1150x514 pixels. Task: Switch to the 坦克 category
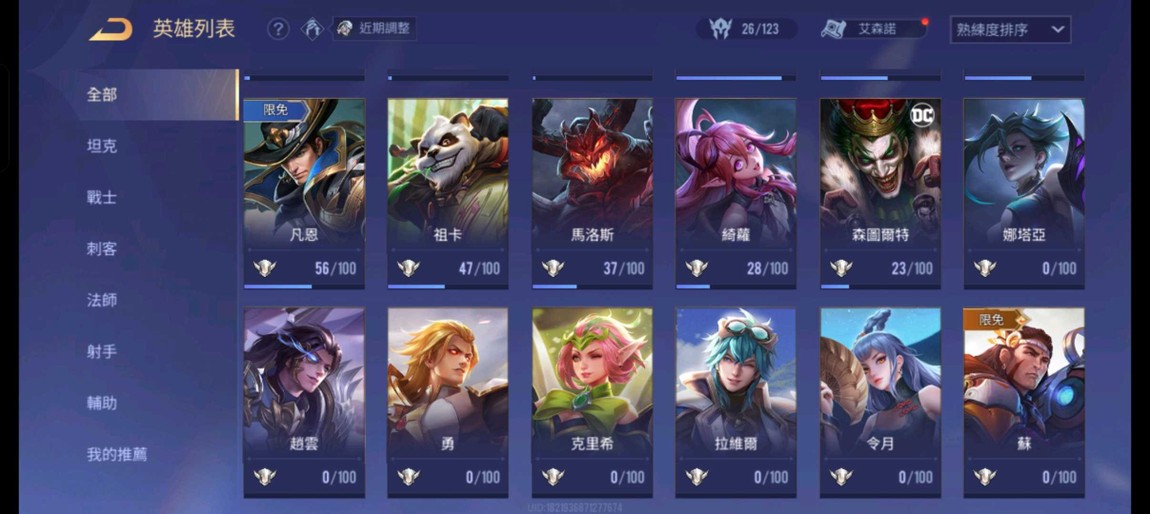tap(102, 146)
